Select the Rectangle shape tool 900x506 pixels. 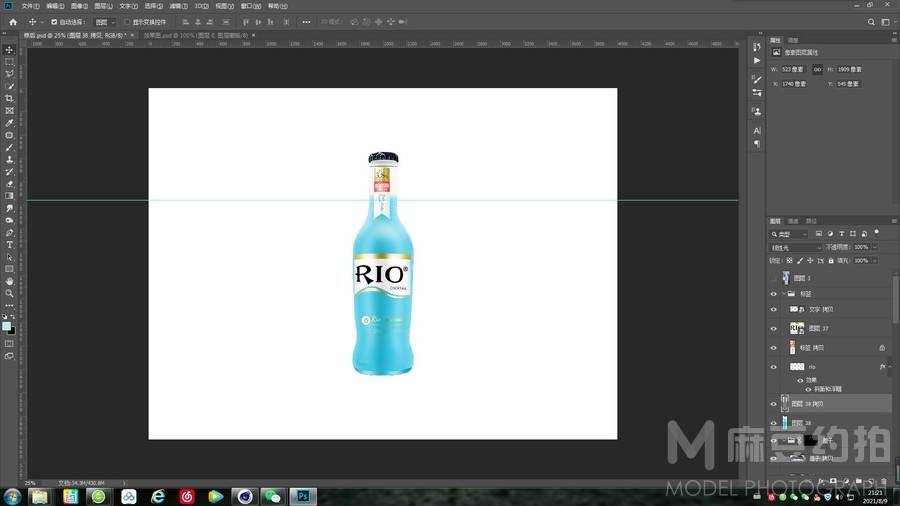(9, 269)
